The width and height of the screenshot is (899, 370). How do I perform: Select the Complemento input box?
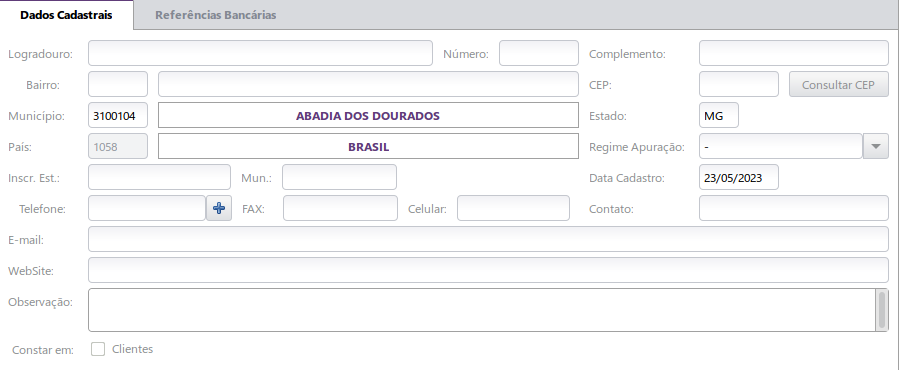tap(794, 53)
